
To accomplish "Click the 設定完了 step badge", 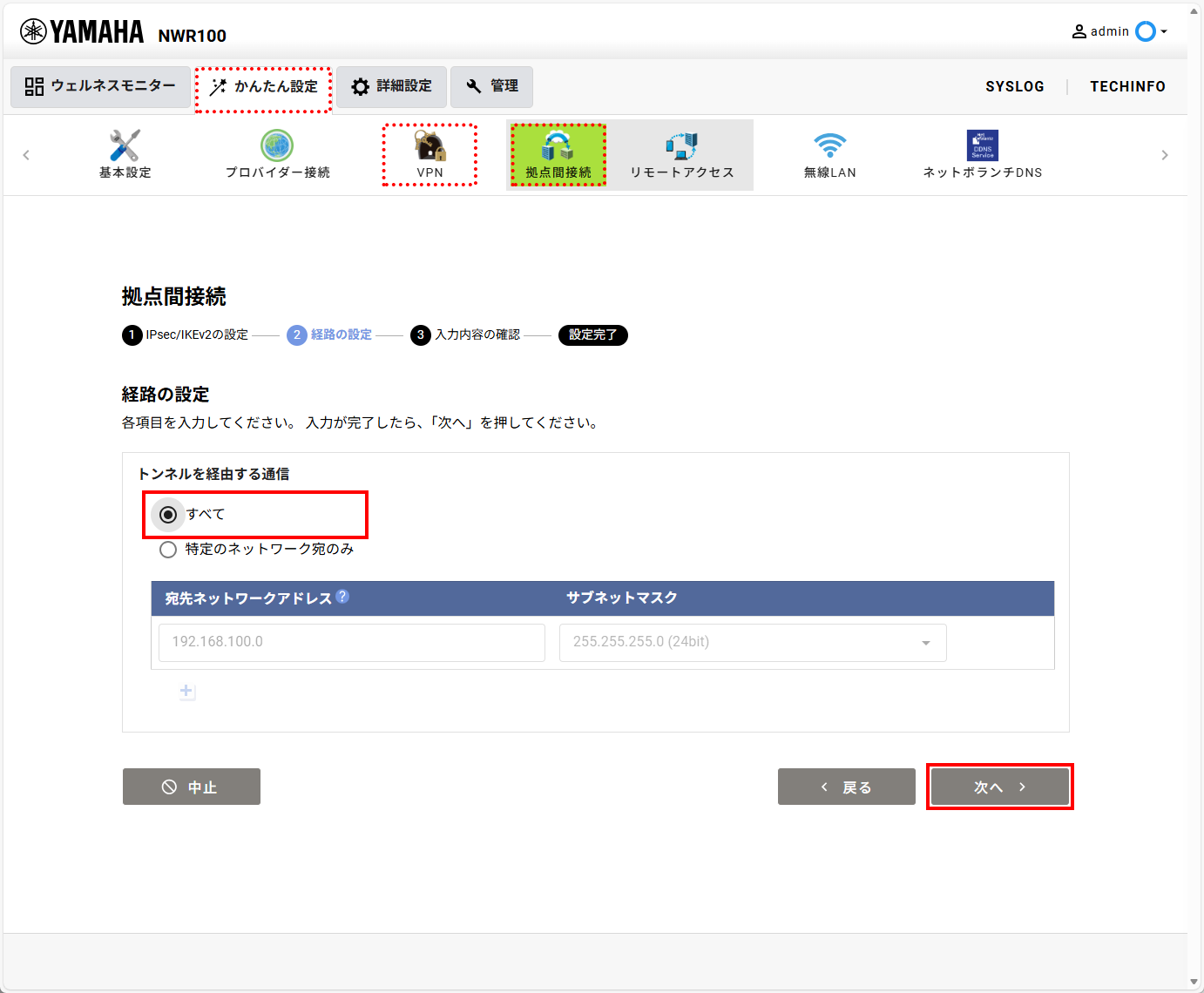I will coord(593,334).
